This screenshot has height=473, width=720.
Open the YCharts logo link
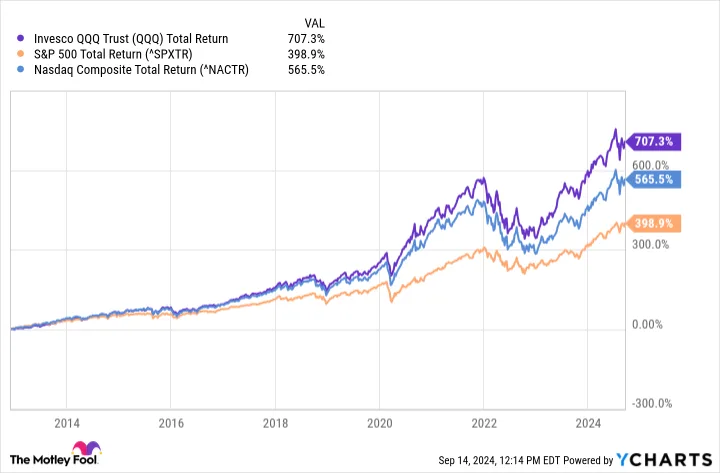coord(664,460)
